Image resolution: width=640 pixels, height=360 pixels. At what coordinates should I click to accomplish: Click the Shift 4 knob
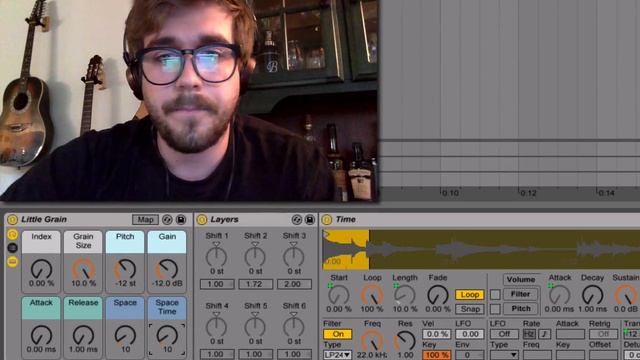pos(216,327)
